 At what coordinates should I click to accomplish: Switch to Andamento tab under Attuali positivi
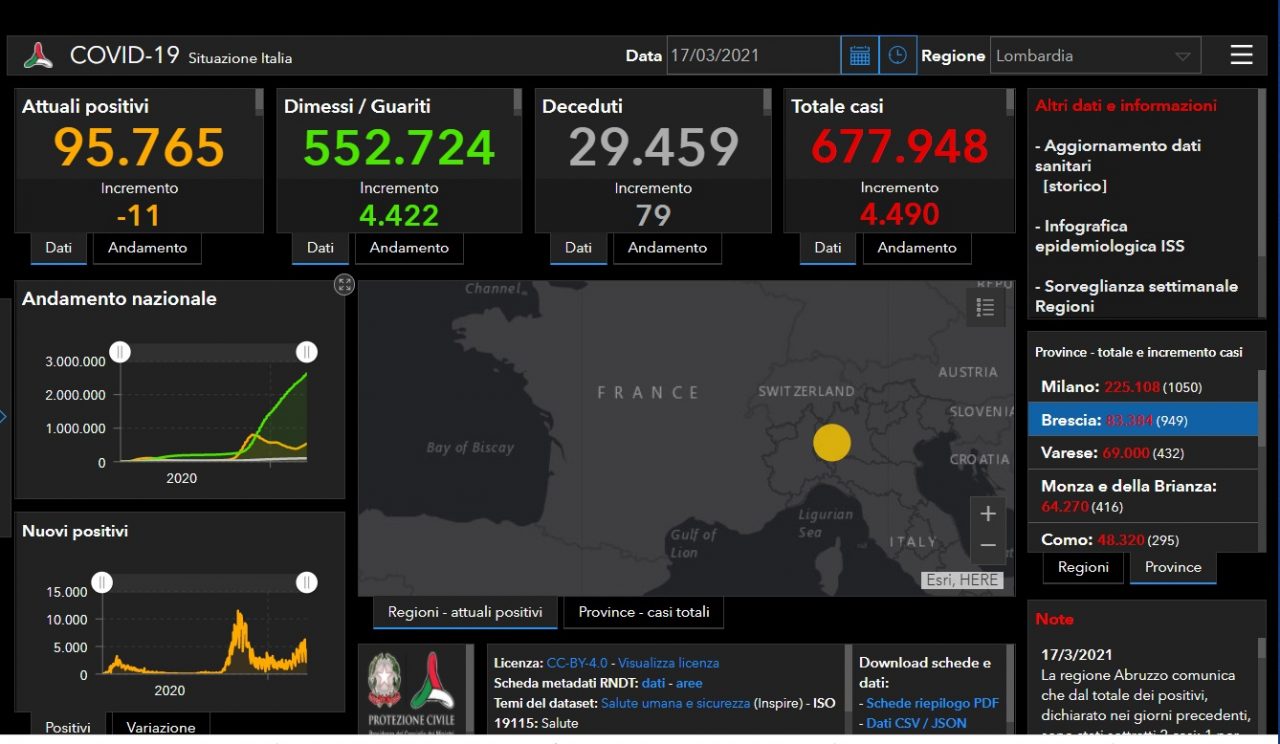click(147, 248)
